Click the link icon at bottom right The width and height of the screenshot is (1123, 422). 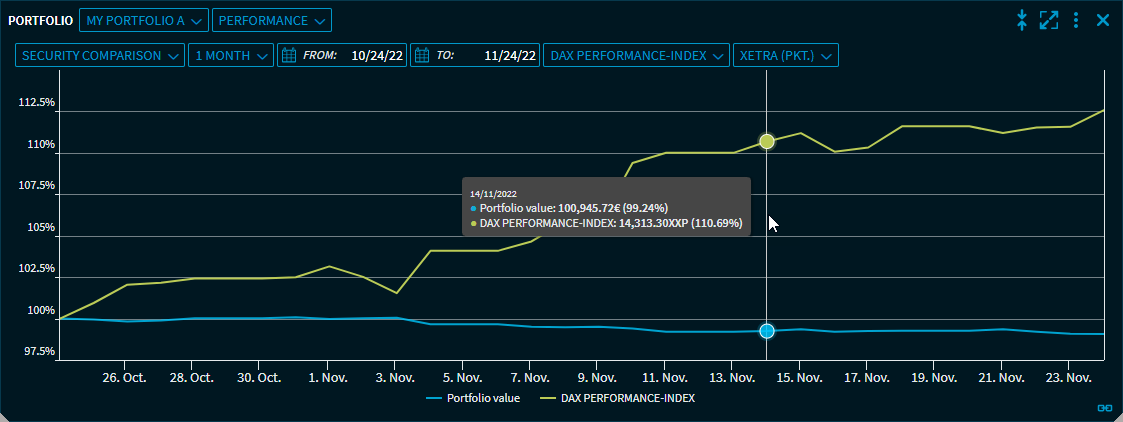(x=1104, y=407)
